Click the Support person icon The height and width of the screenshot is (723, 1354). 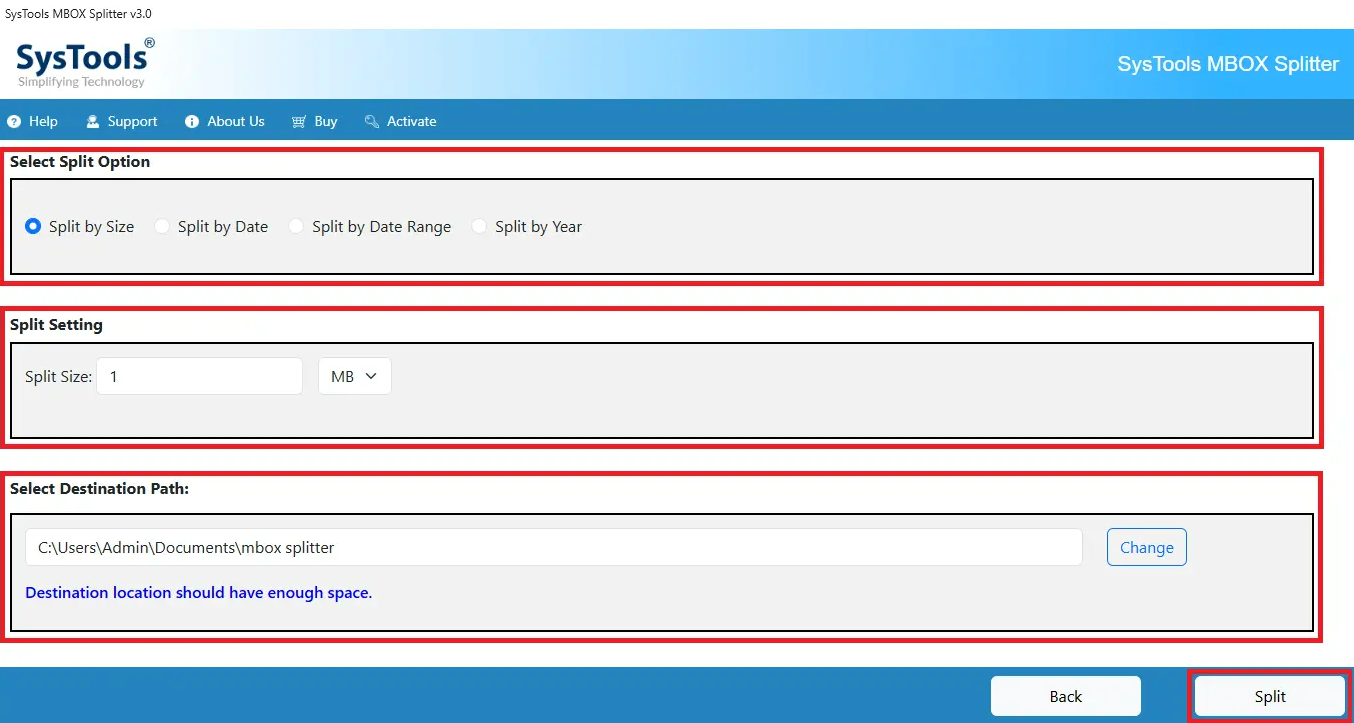tap(93, 121)
